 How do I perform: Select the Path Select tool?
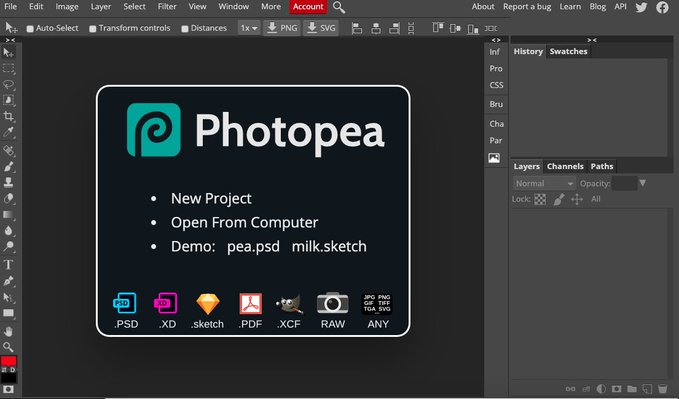8,297
